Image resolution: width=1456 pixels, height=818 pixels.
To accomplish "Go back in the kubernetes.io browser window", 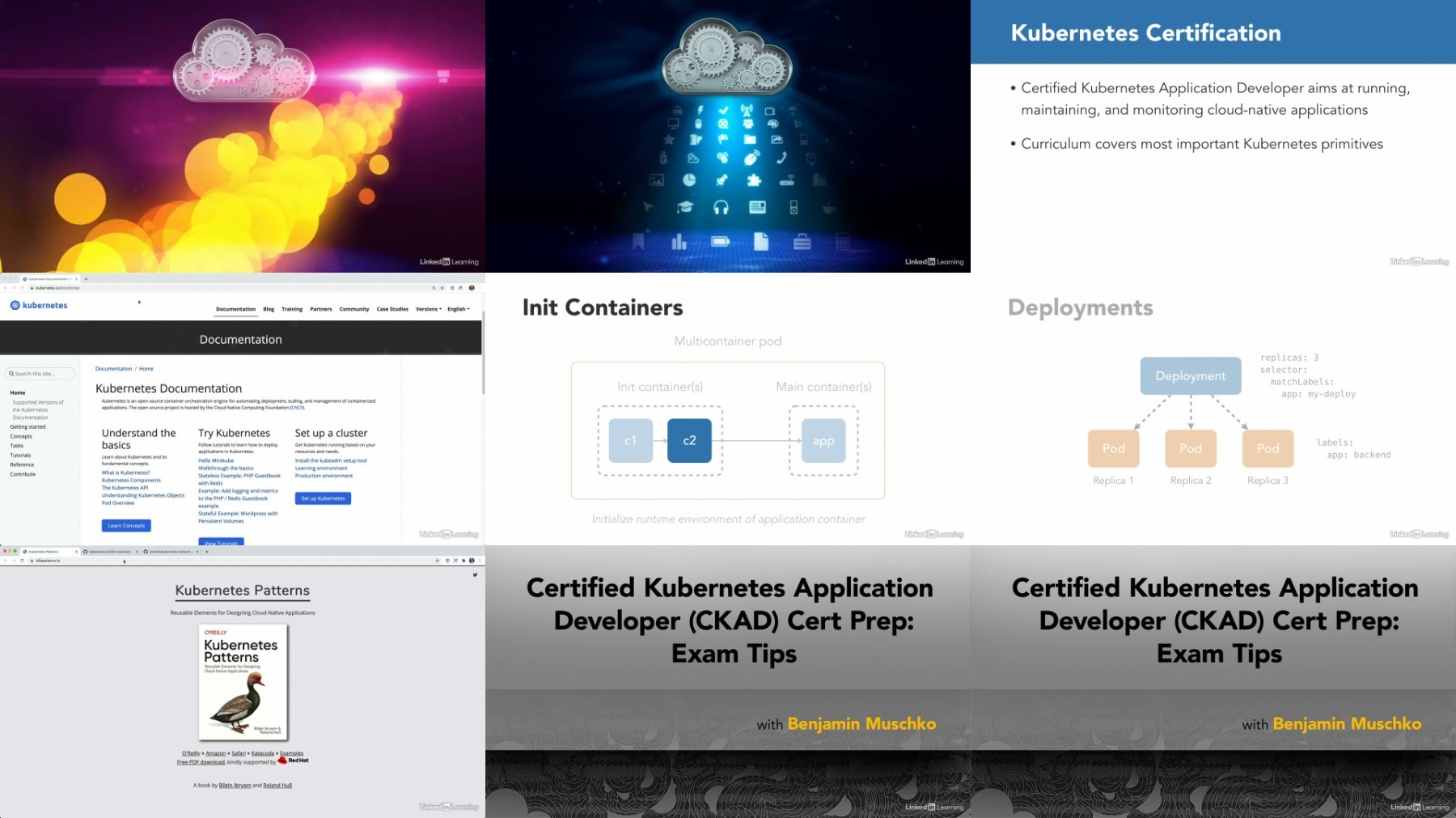I will pos(5,288).
